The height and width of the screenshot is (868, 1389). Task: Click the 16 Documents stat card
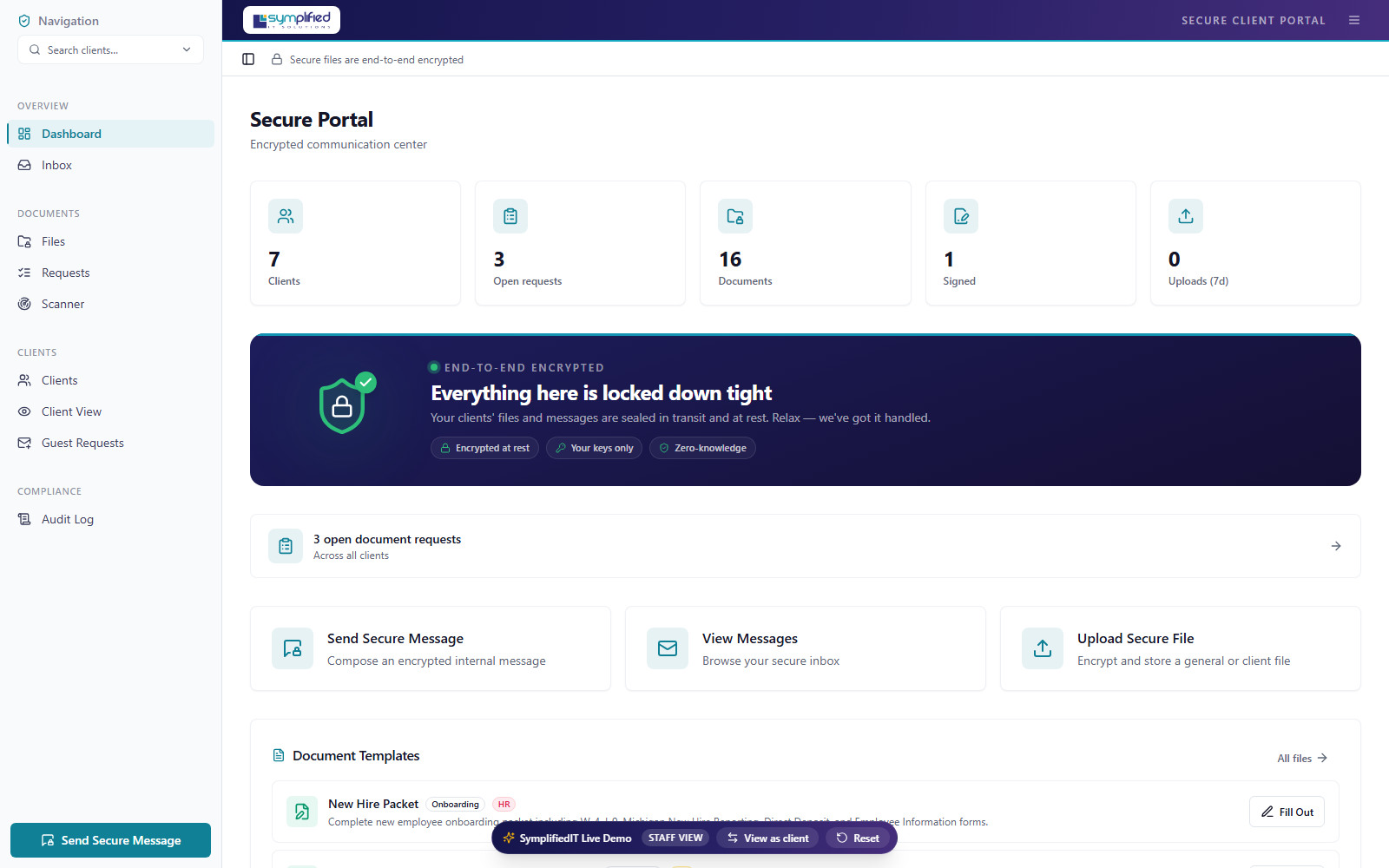click(x=806, y=243)
